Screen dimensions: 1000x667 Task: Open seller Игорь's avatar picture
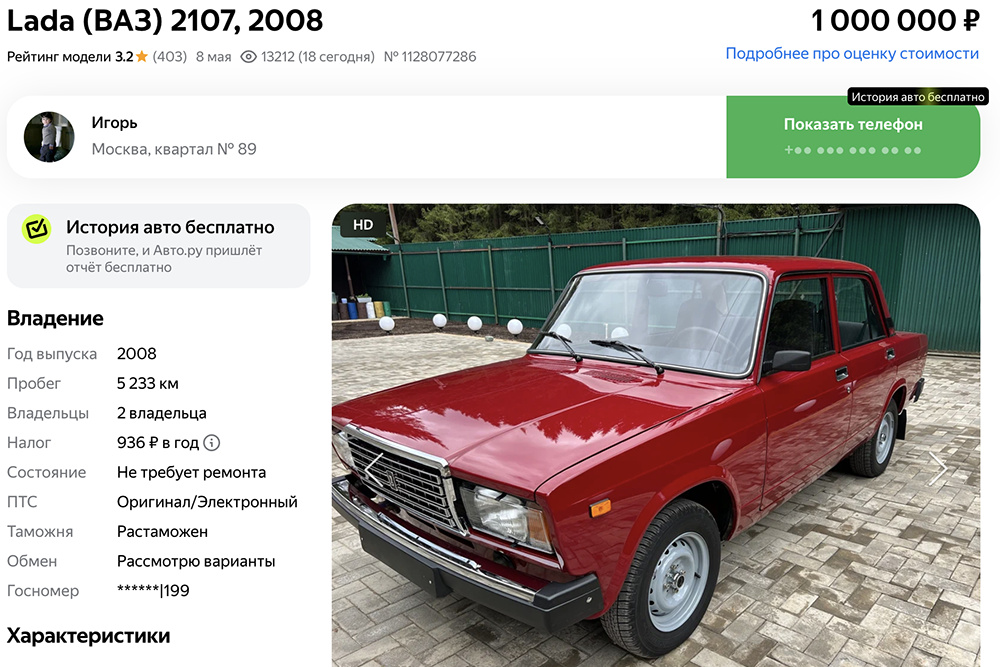tap(49, 137)
